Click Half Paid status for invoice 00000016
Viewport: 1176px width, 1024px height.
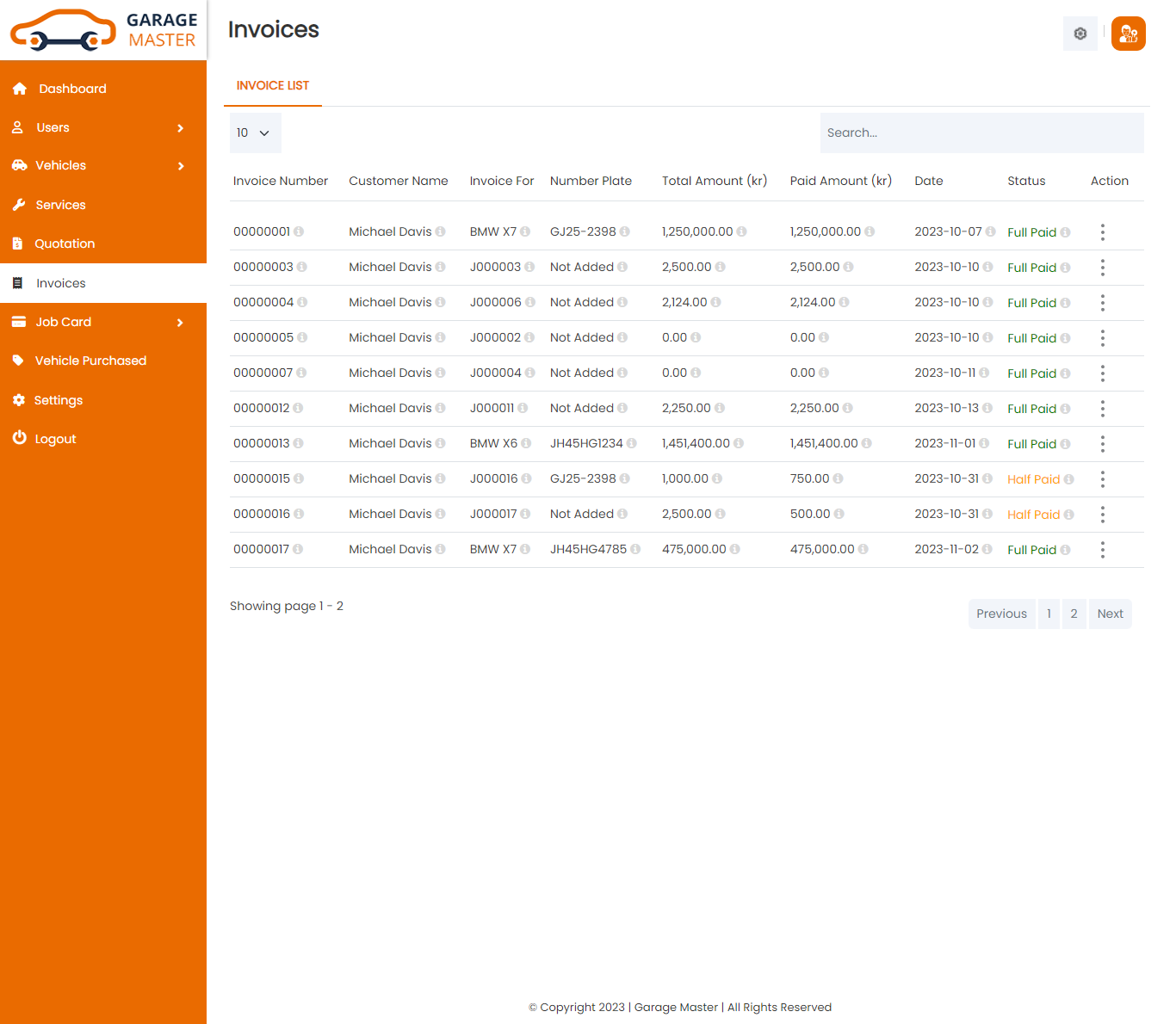pos(1033,515)
